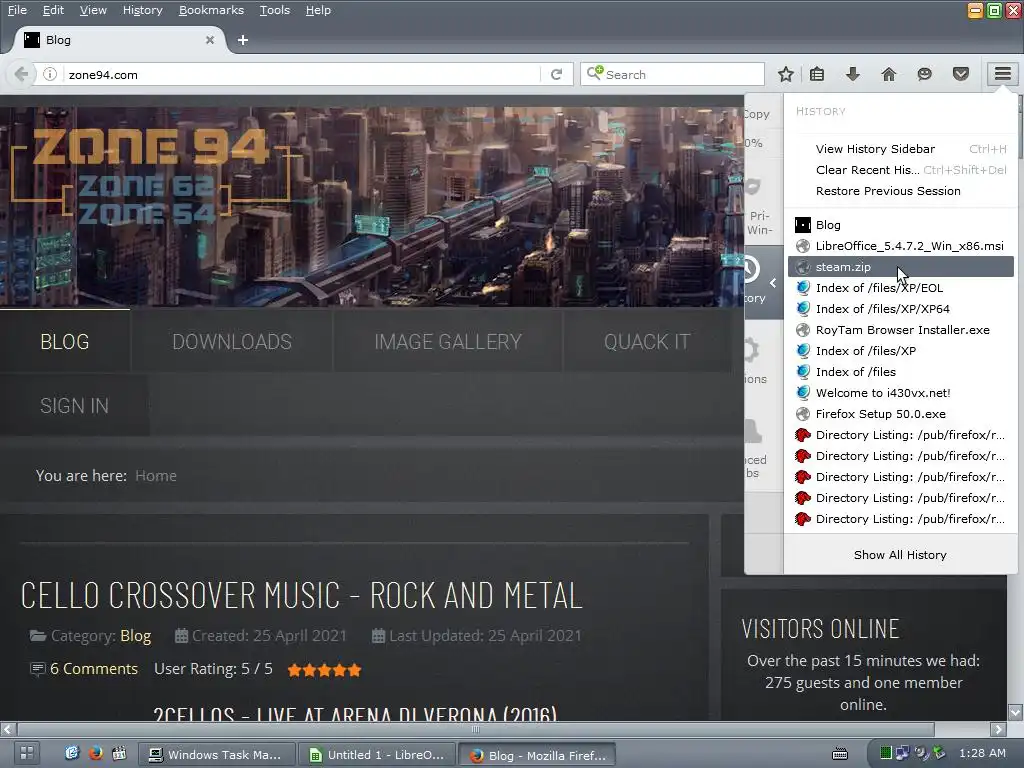This screenshot has height=768, width=1024.
Task: Click SIGN IN navigation item
Action: (x=74, y=405)
